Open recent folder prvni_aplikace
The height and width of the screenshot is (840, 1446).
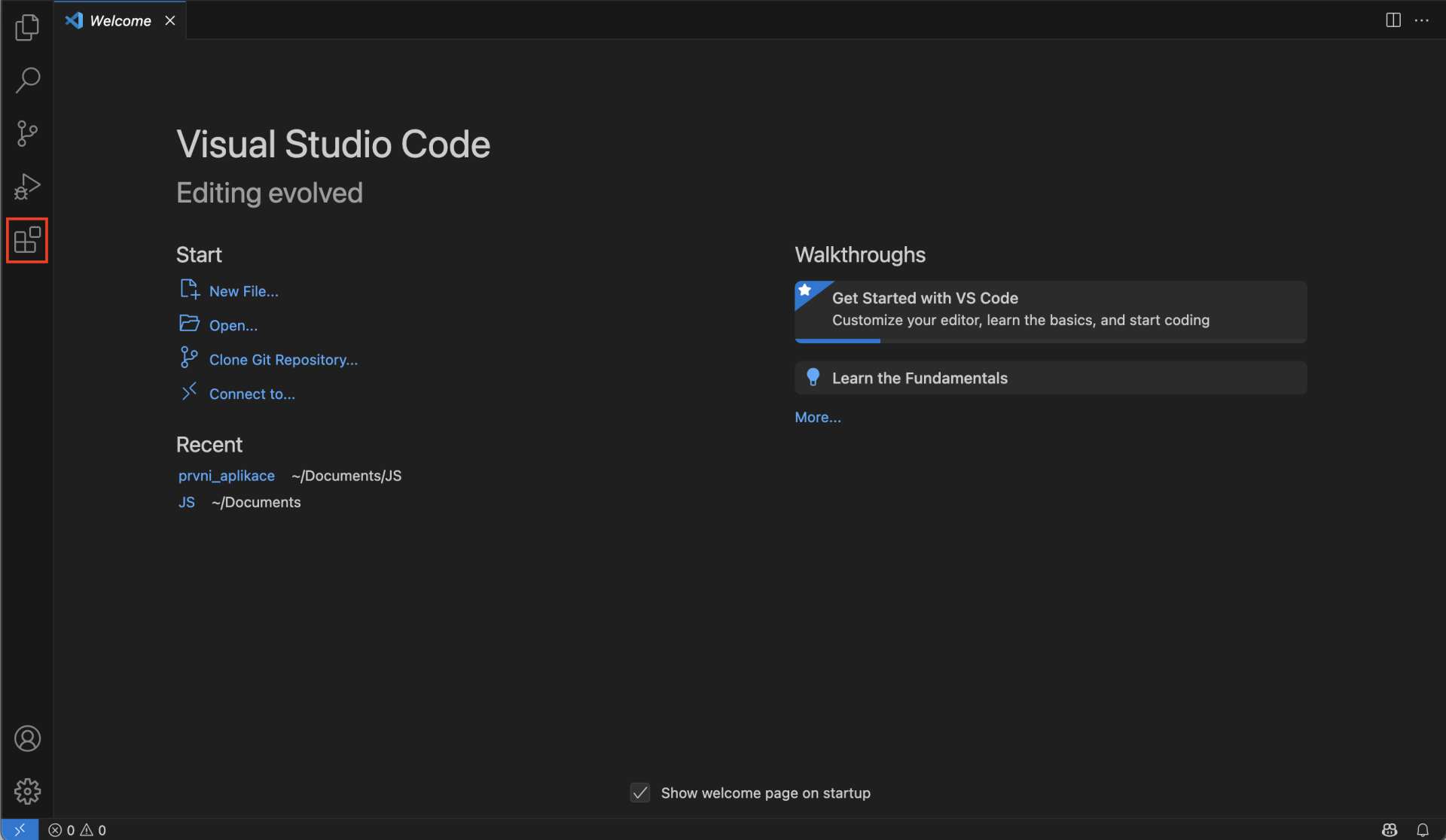click(x=227, y=476)
